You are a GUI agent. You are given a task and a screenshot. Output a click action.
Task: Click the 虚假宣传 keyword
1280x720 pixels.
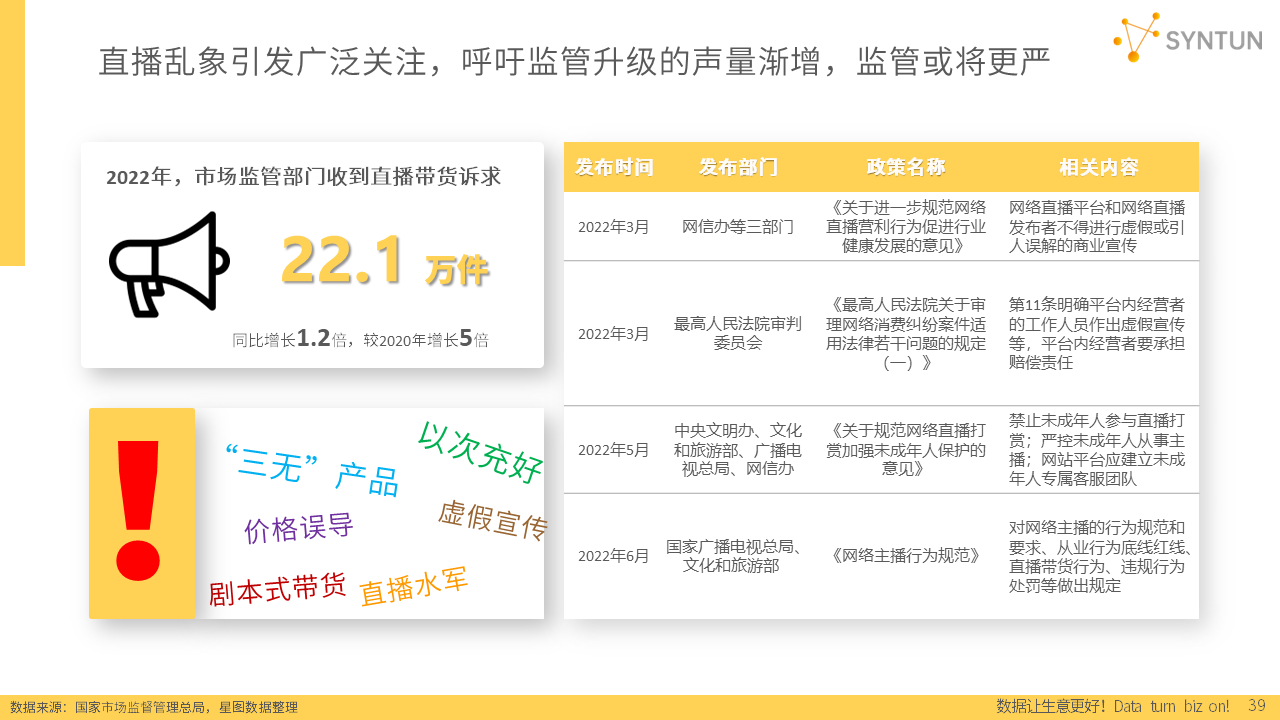pyautogui.click(x=493, y=520)
